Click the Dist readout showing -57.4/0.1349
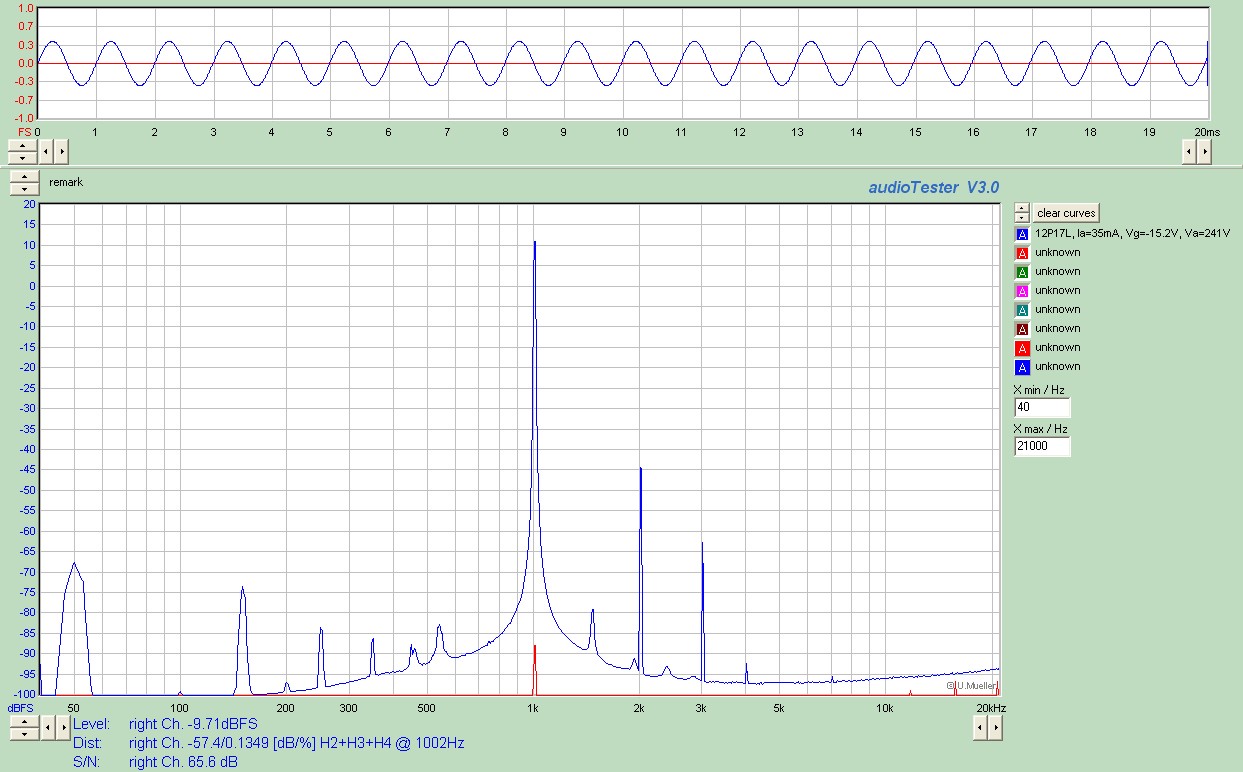 (296, 743)
